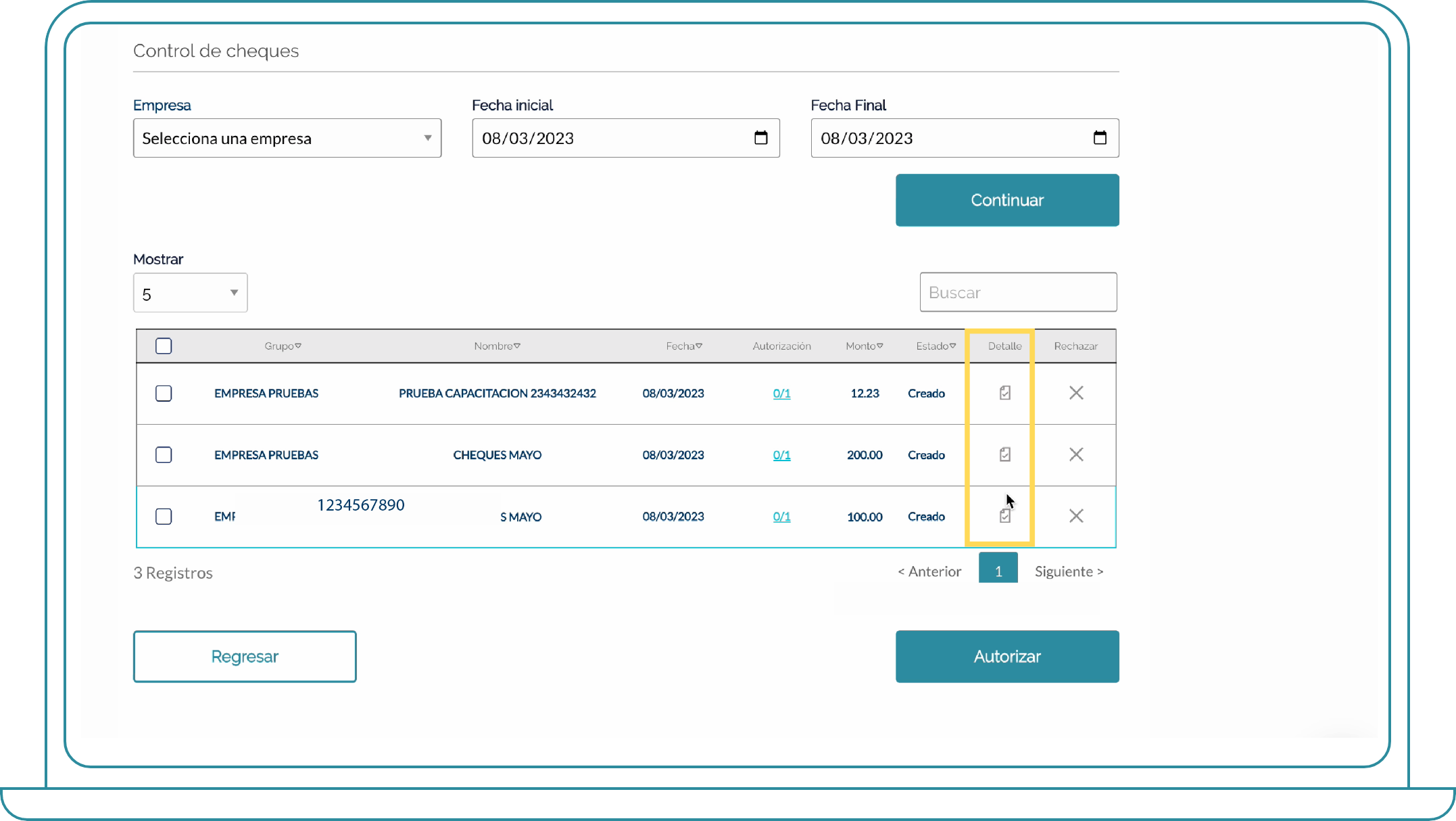
Task: Click Autorizar to approve selected checks
Action: pyautogui.click(x=1007, y=656)
